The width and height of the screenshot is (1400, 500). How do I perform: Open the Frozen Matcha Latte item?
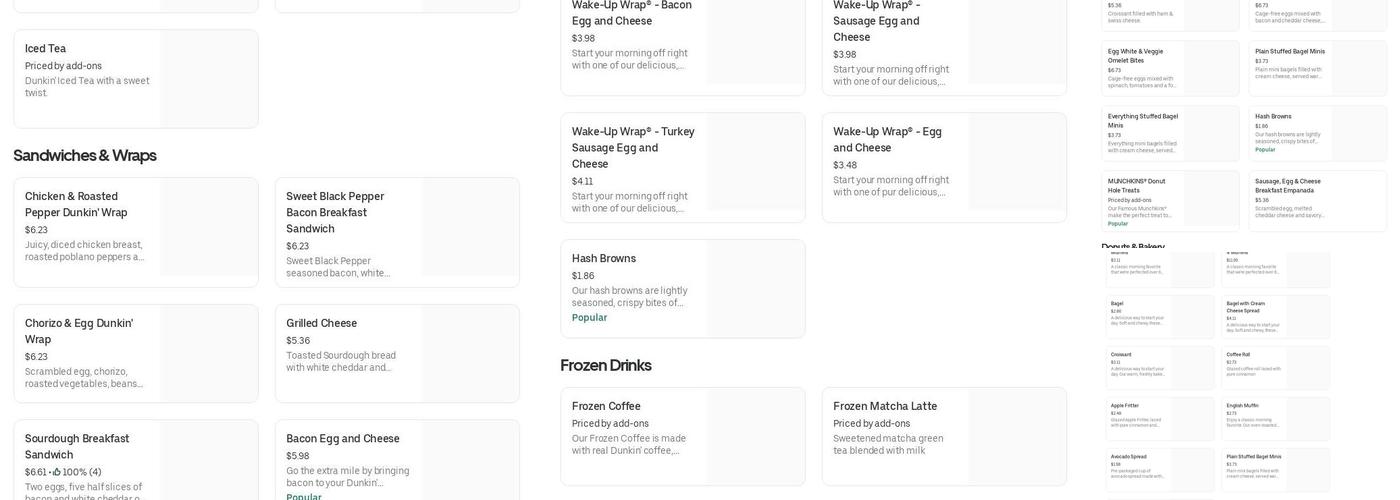(x=943, y=436)
